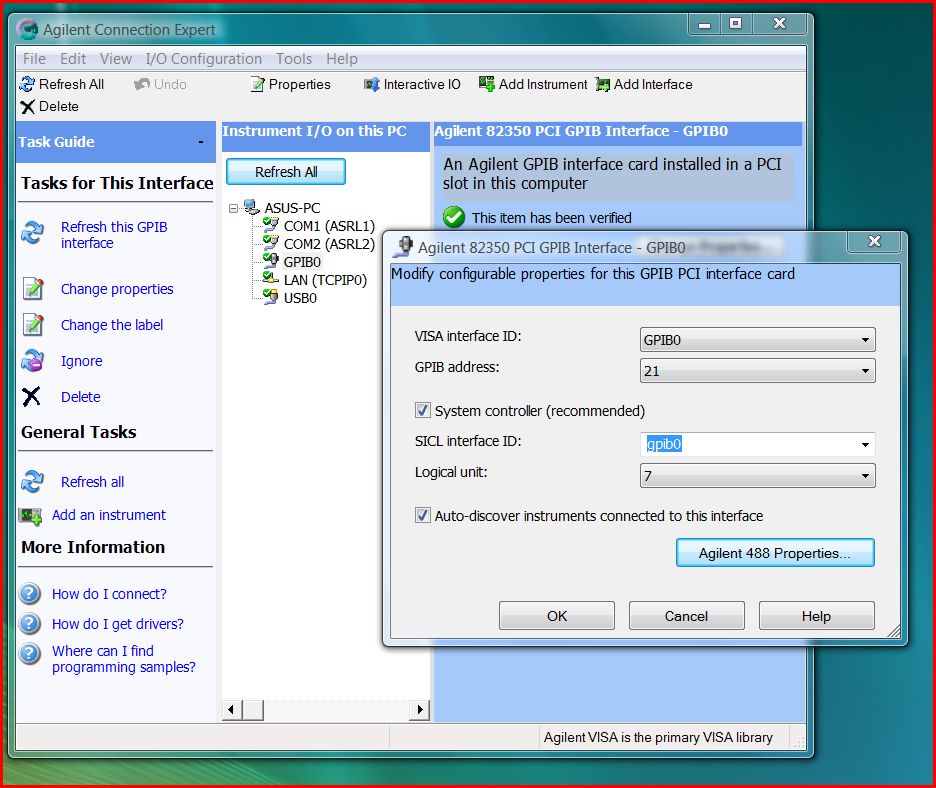Collapse the ASUS-PC tree node
This screenshot has width=936, height=788.
(233, 209)
